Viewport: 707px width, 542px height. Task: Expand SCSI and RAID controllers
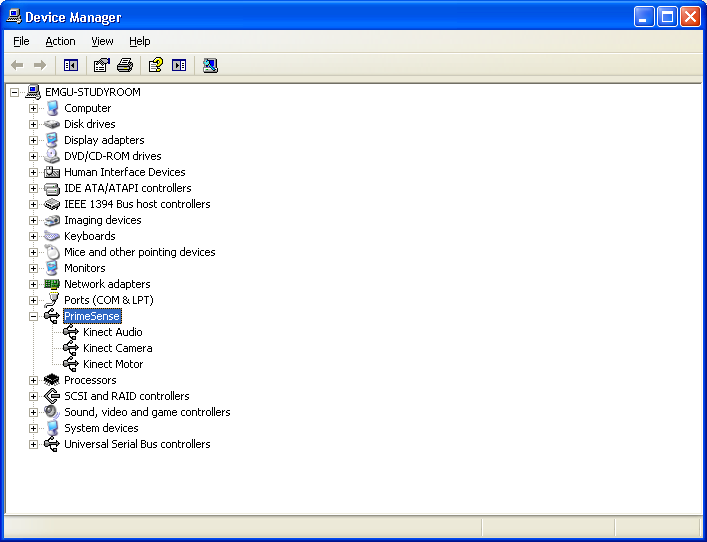point(33,396)
